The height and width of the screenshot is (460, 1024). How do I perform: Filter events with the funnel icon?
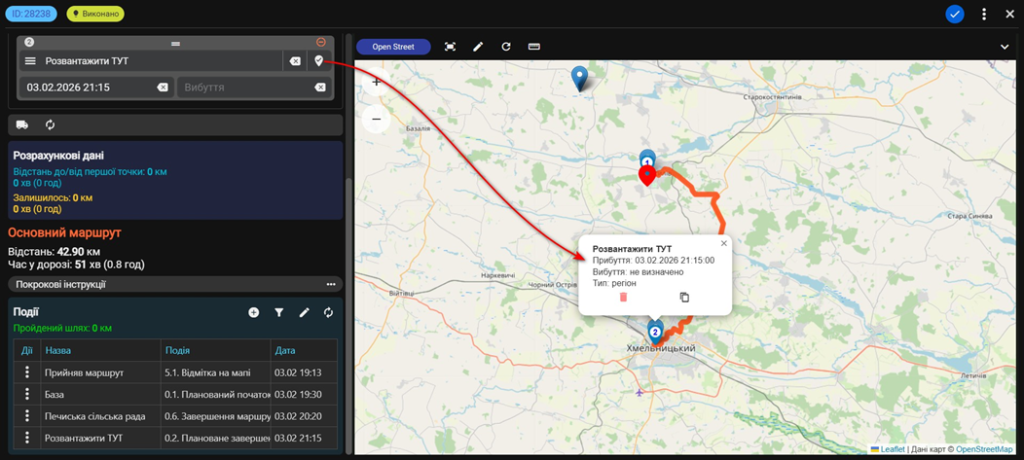coord(279,313)
